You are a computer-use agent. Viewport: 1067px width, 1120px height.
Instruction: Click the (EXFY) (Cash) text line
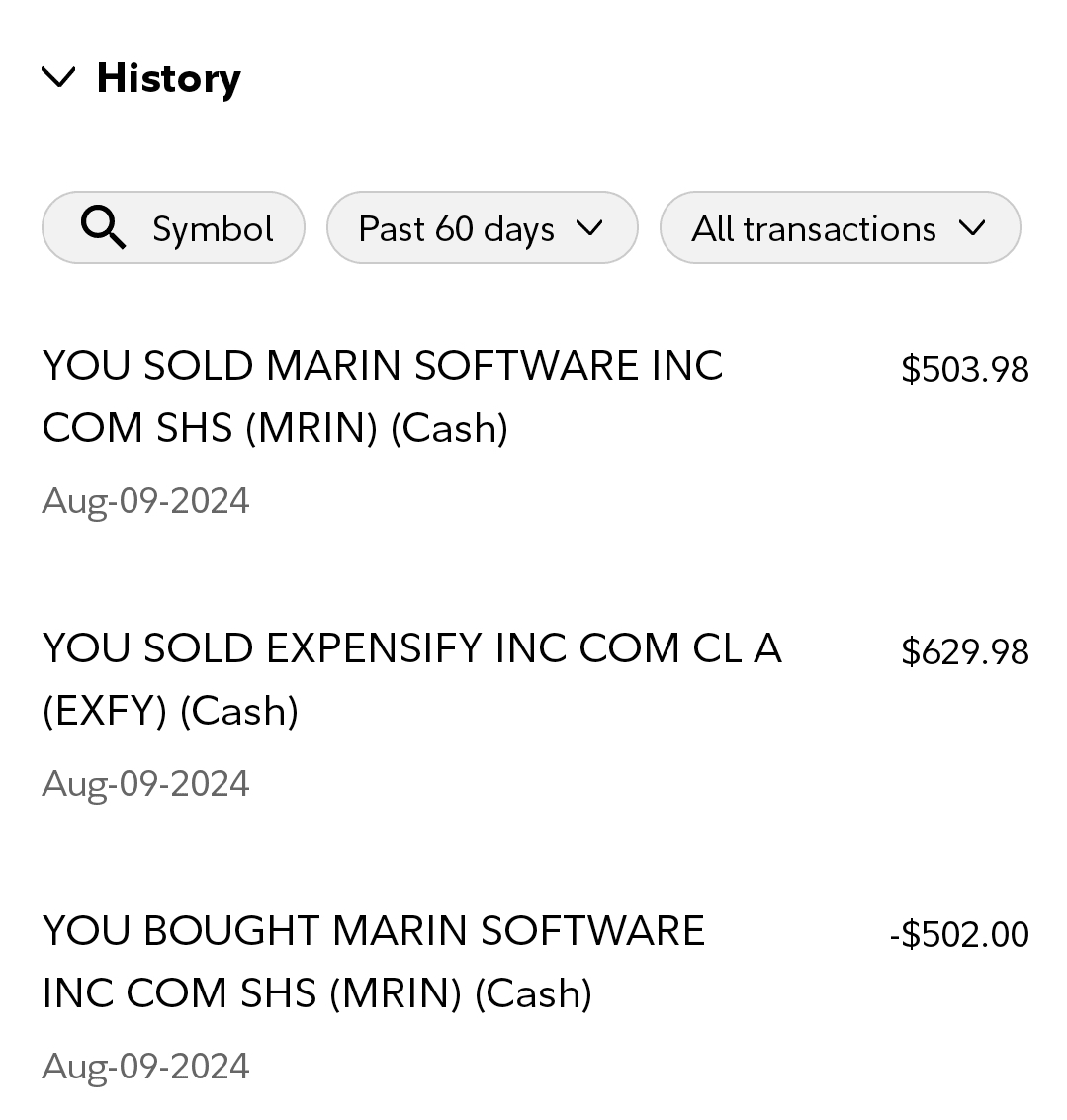[170, 711]
